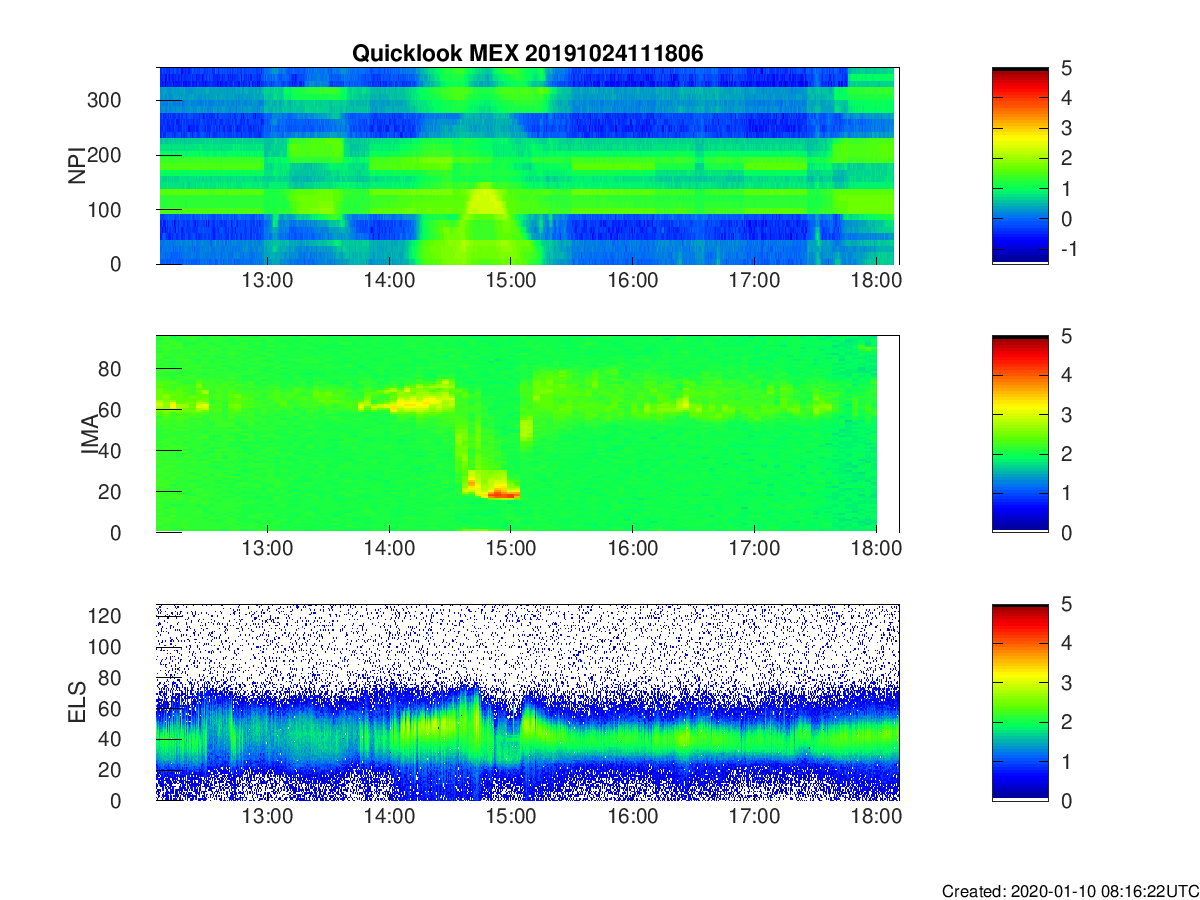Viewport: 1200px width, 900px height.
Task: Click the 13:00 label under the NPI plot
Action: pyautogui.click(x=267, y=282)
